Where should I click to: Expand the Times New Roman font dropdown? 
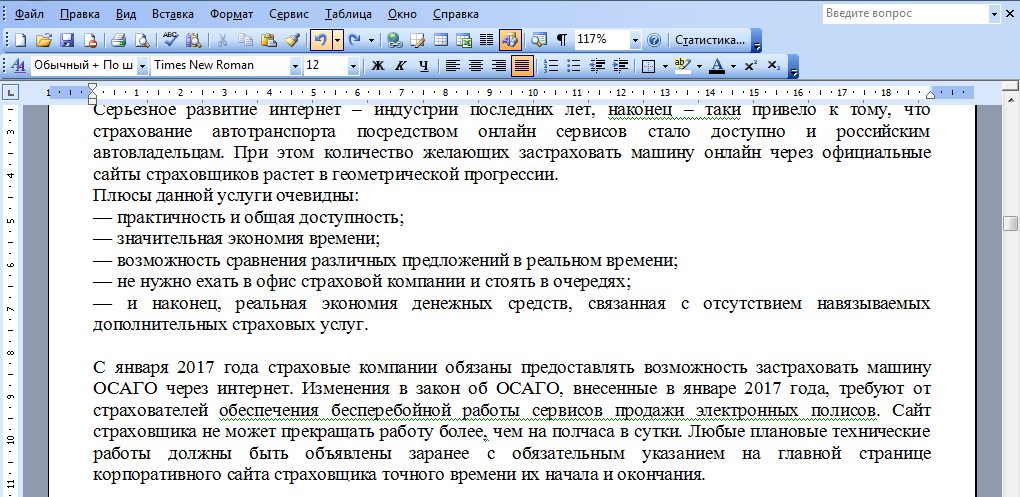tap(295, 66)
